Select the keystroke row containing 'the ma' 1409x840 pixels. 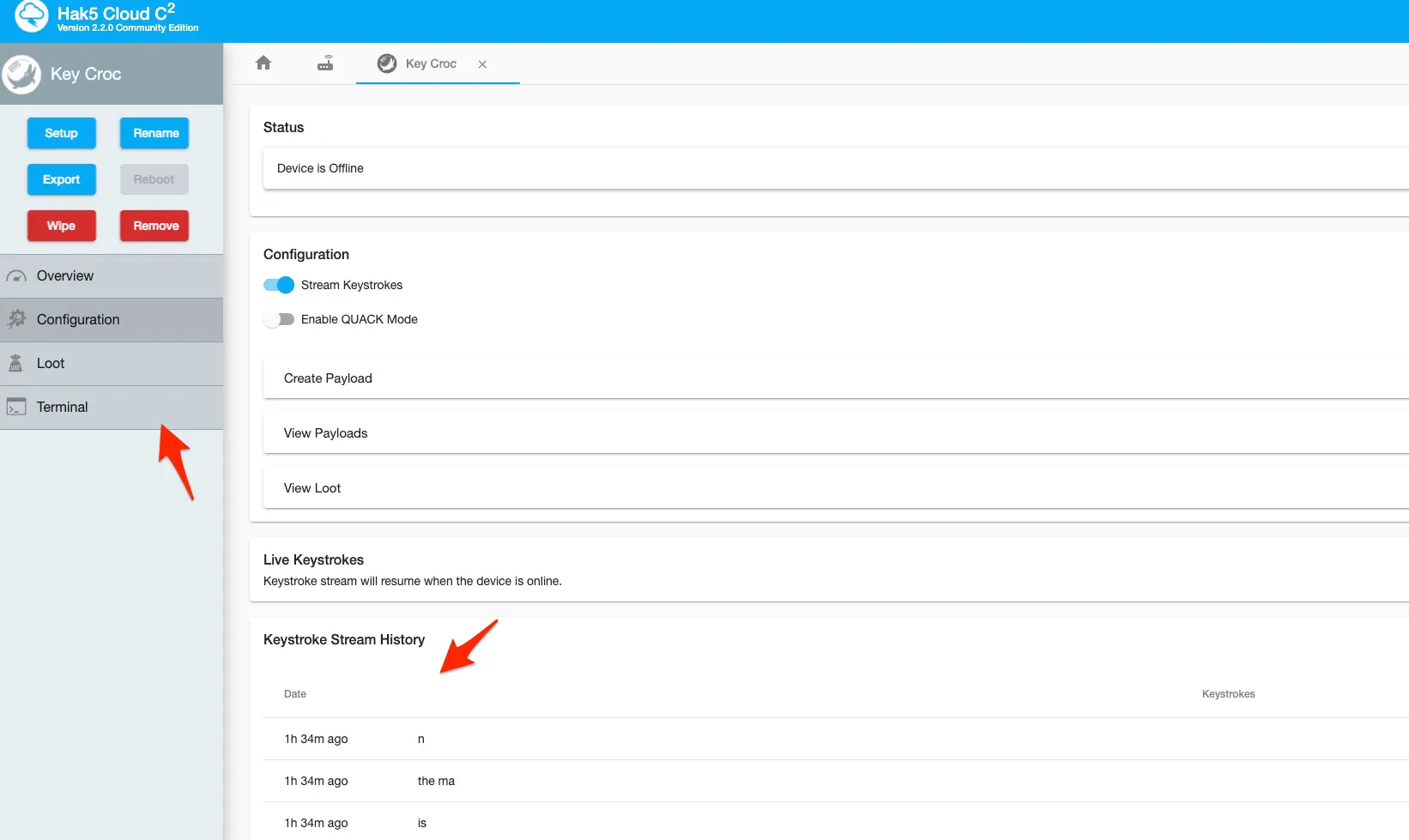[836, 781]
